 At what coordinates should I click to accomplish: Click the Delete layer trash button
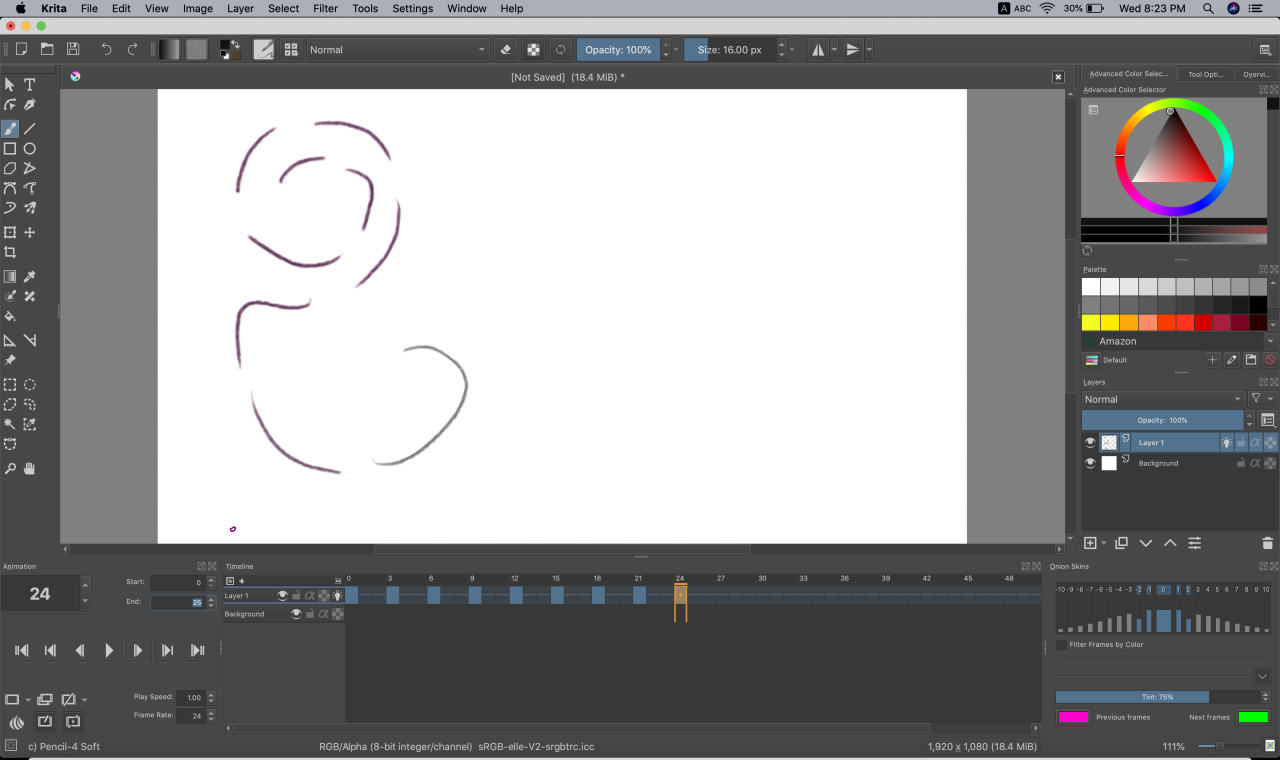coord(1266,543)
